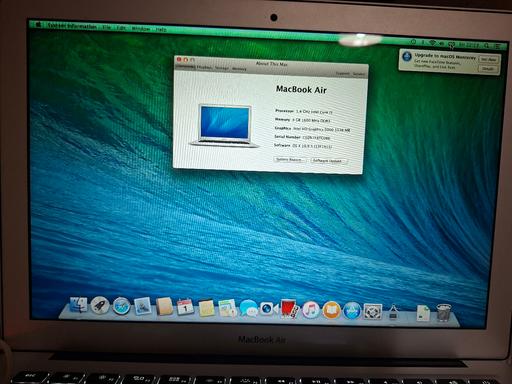The height and width of the screenshot is (384, 512).
Task: Switch to the Displays tab
Action: coord(204,67)
